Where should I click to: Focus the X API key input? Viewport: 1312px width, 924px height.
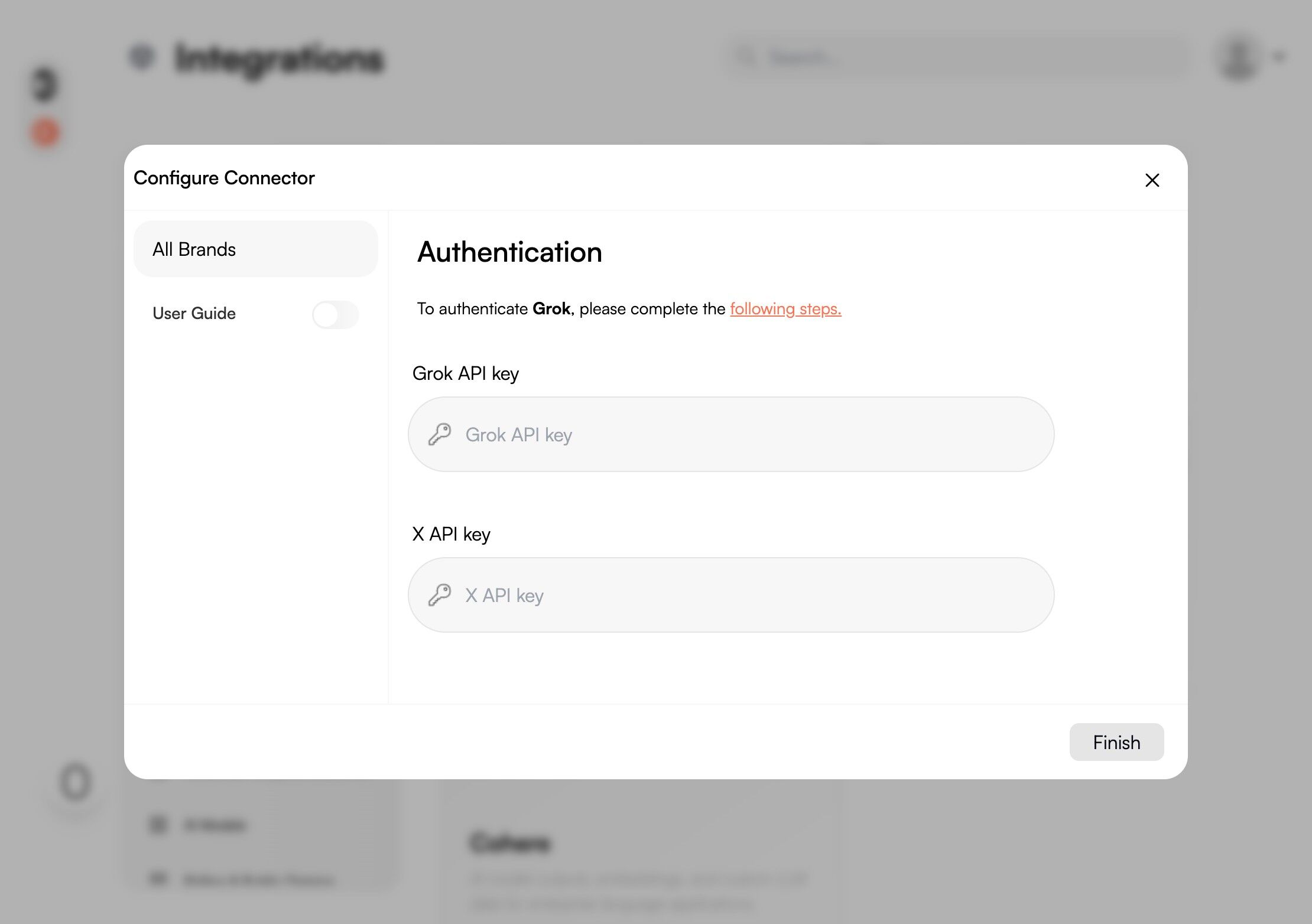coord(730,596)
